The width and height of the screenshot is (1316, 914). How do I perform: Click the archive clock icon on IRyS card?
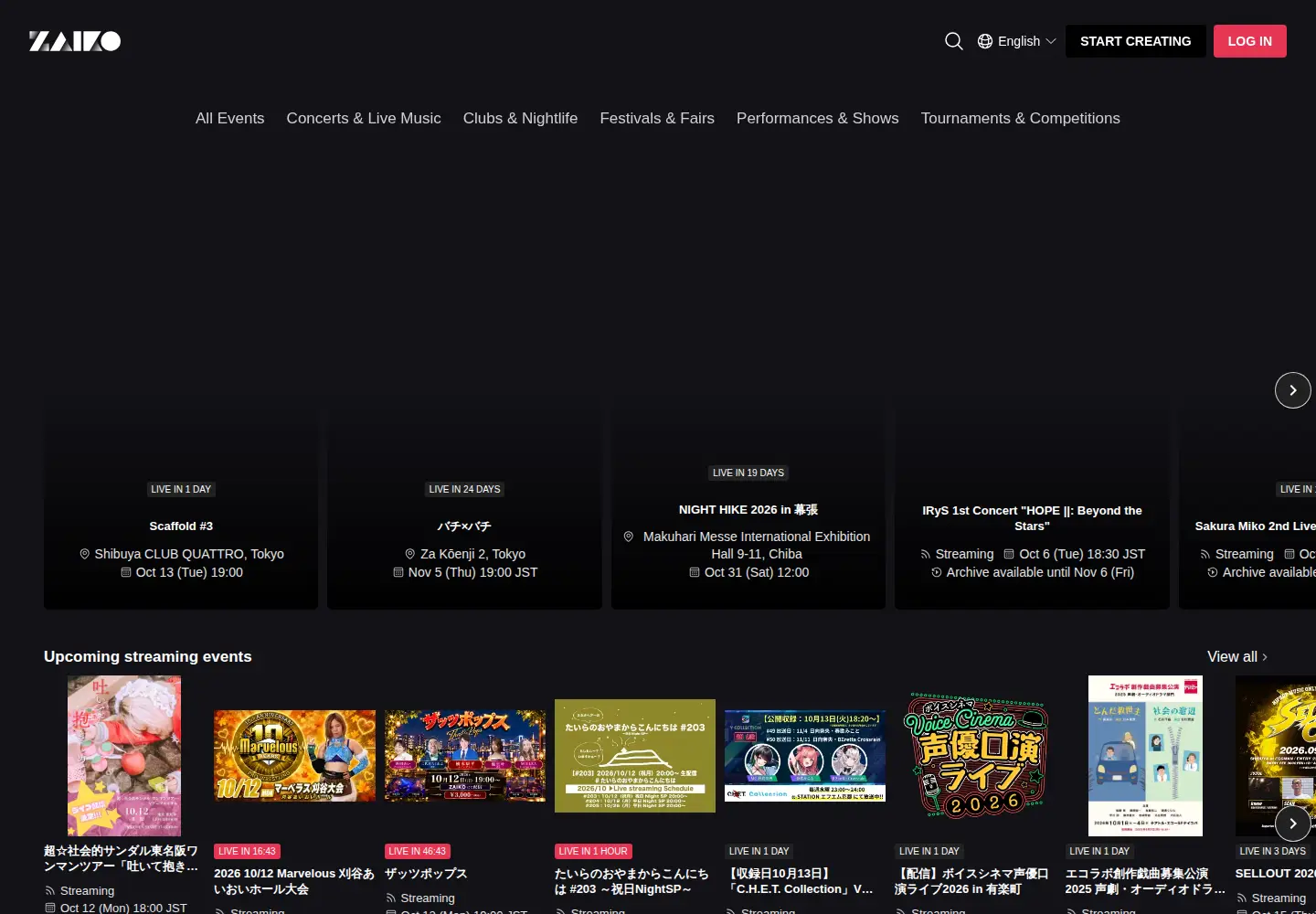(x=937, y=572)
